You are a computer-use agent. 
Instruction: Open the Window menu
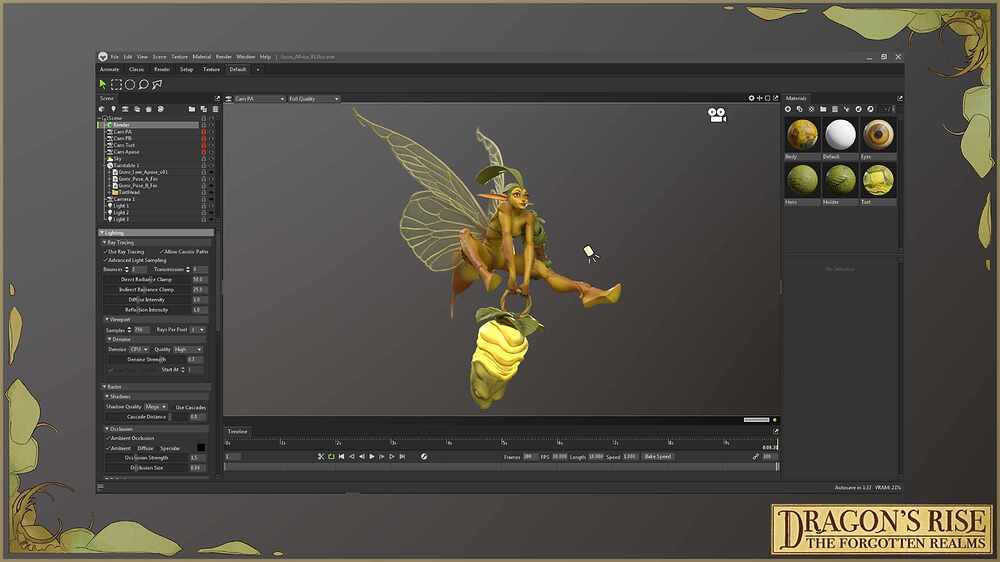246,57
